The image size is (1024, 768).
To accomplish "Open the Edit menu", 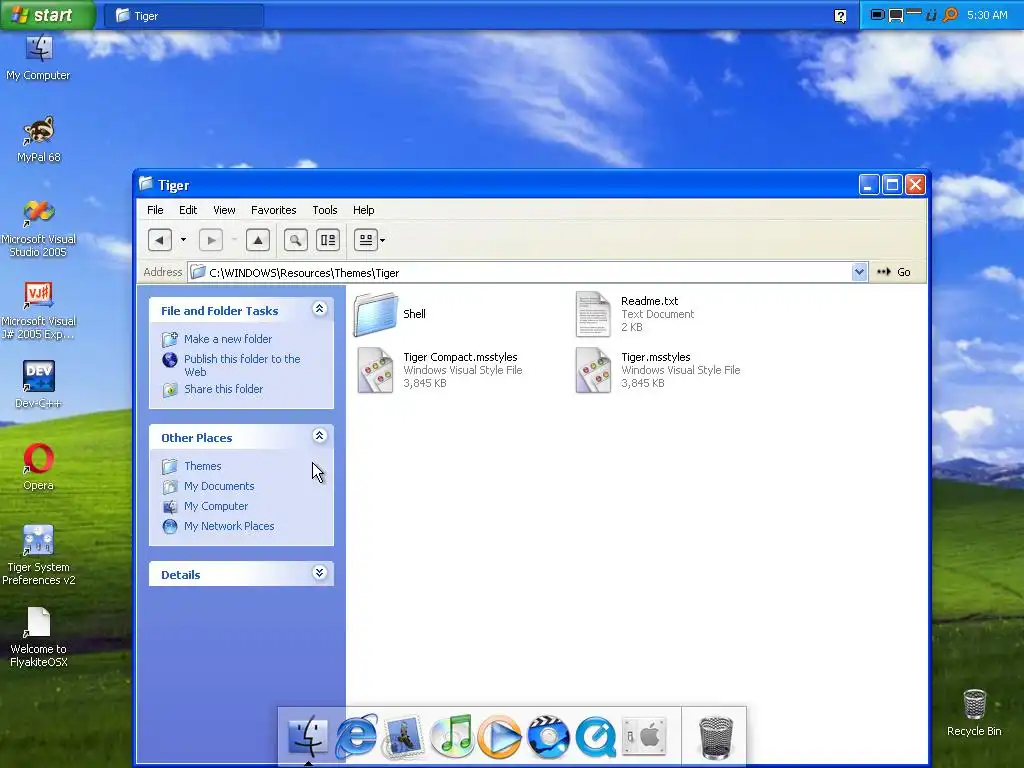I will (x=188, y=210).
